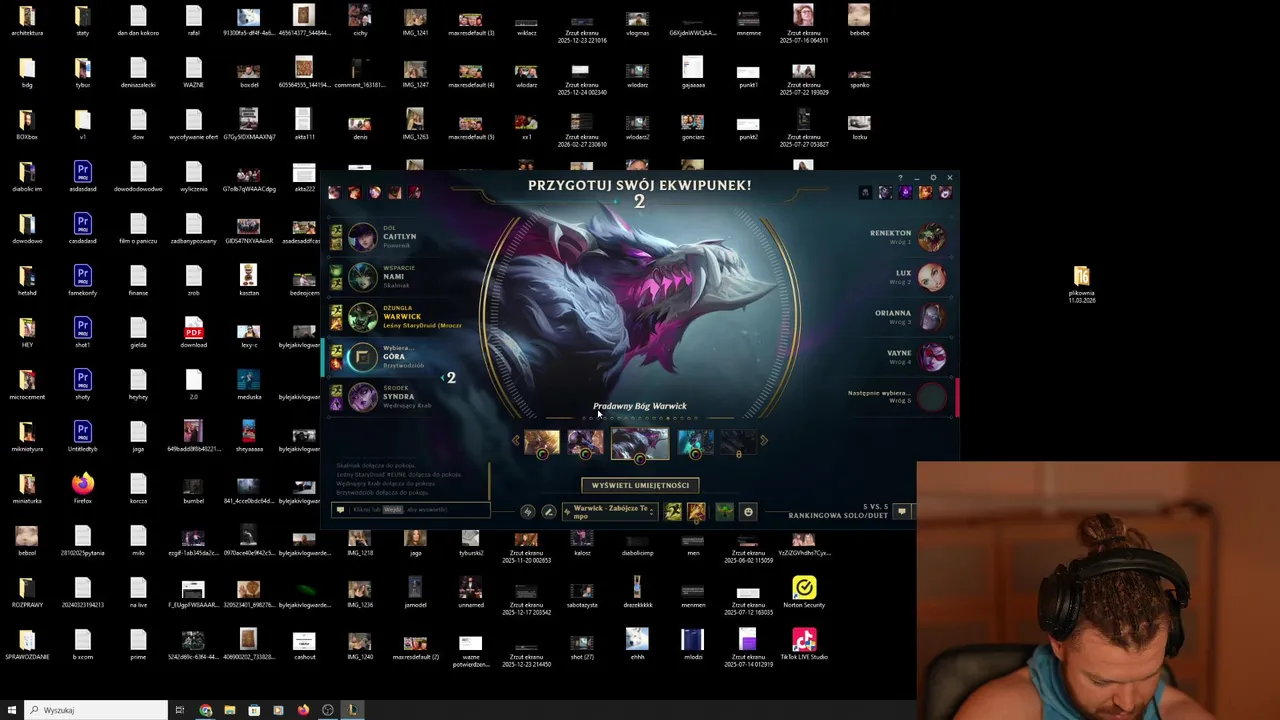Open League client settings gear
The image size is (1280, 720).
933,178
